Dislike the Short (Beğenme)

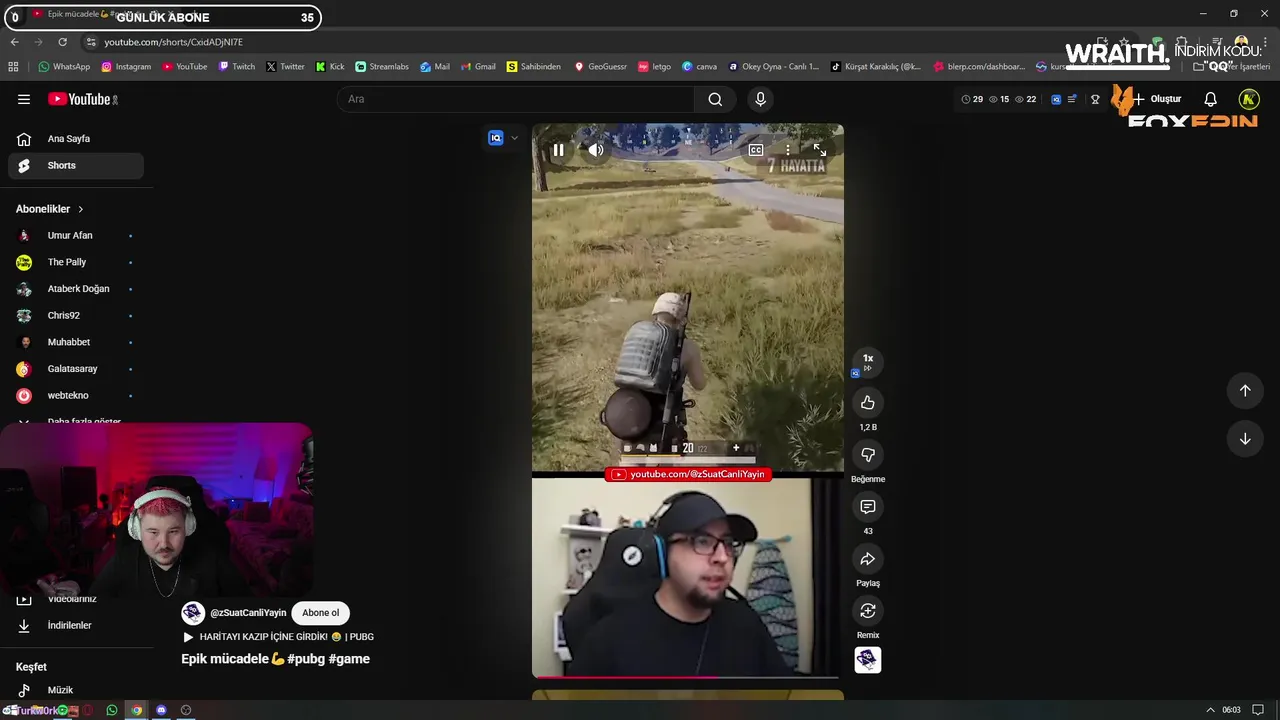868,455
